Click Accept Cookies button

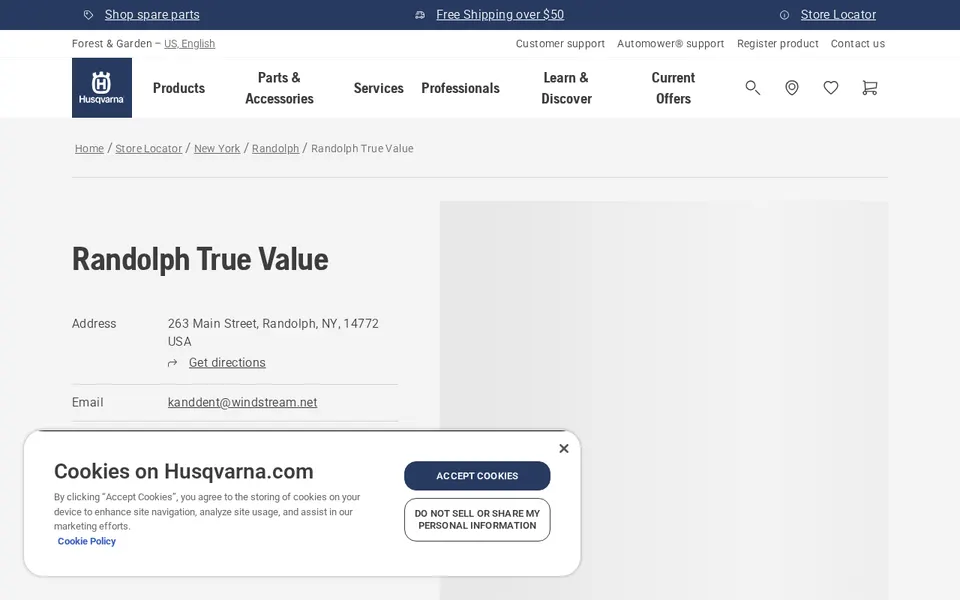click(477, 476)
